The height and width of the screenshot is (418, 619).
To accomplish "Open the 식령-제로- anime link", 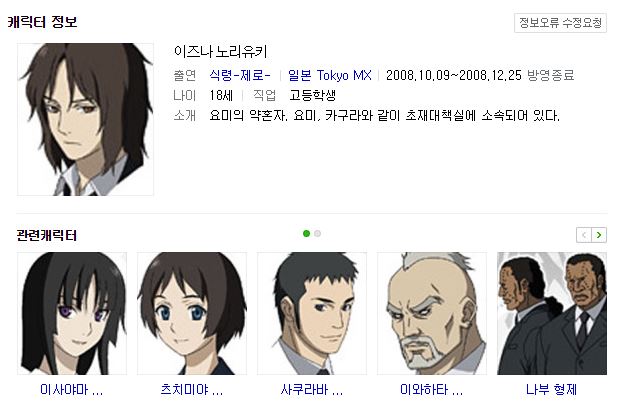I will [240, 75].
